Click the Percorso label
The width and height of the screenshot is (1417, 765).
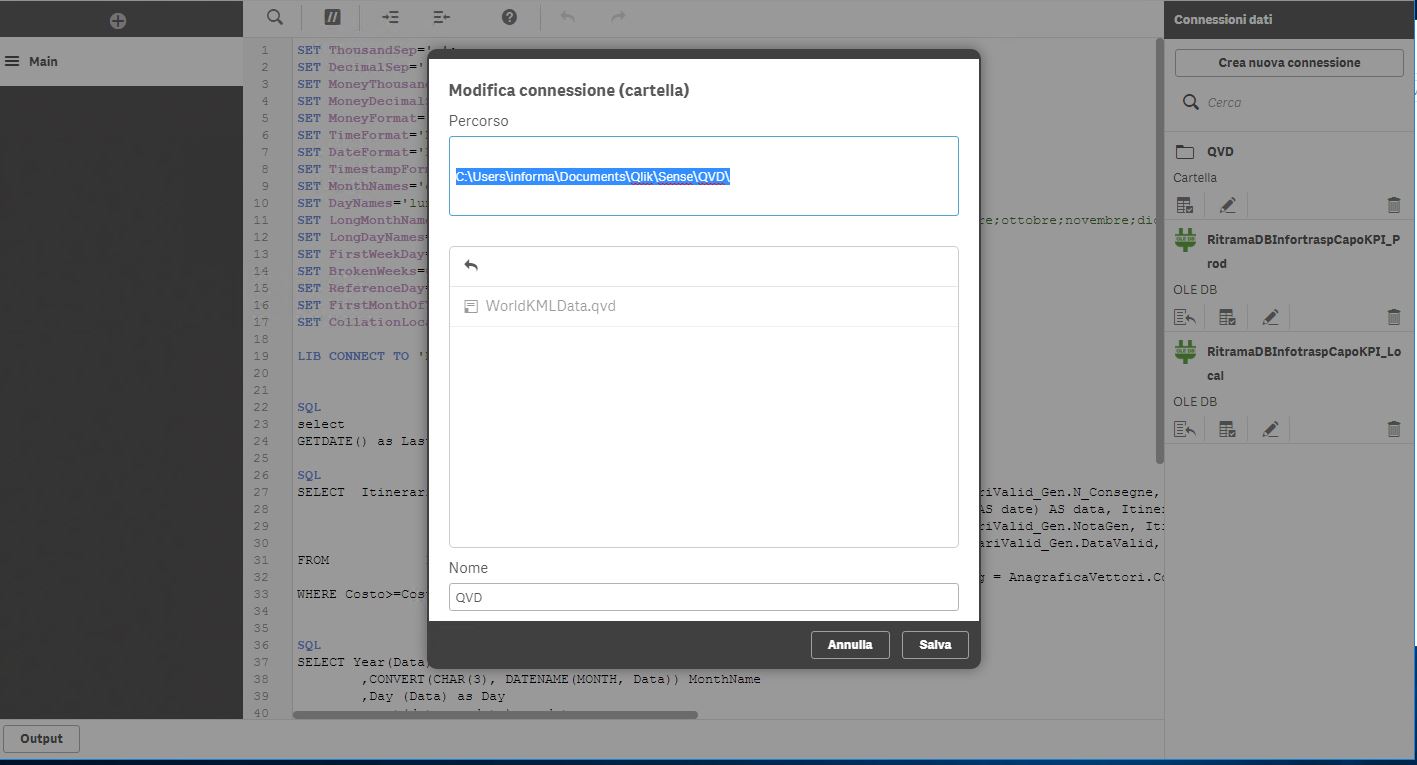point(478,121)
